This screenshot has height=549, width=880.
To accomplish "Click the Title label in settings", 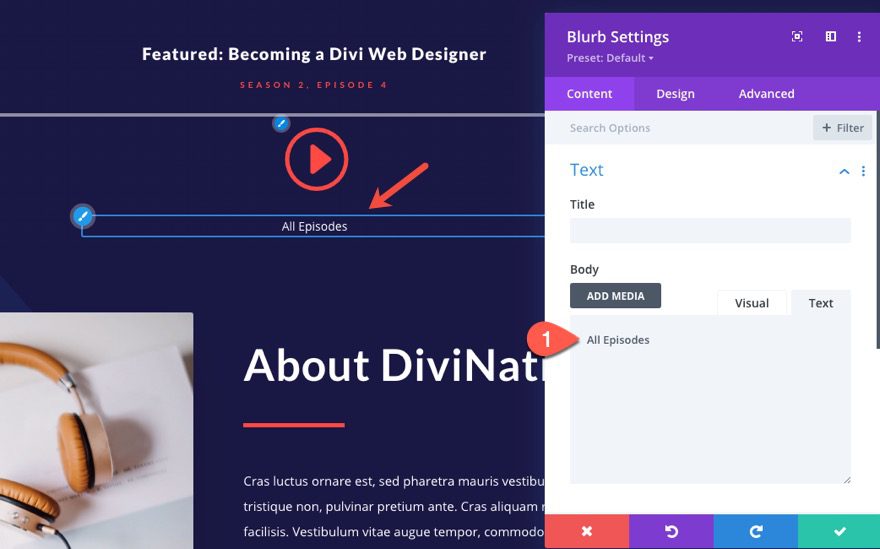I will click(582, 204).
